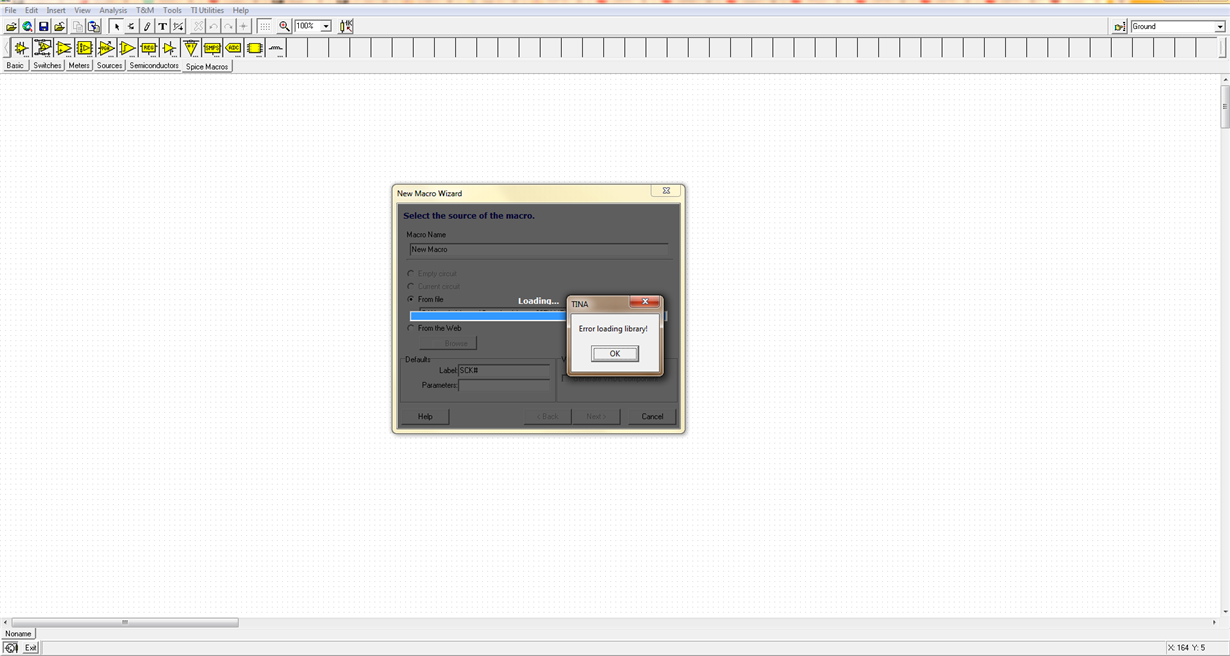Place the first op-amp macro icon
Image resolution: width=1230 pixels, height=656 pixels.
[21, 48]
